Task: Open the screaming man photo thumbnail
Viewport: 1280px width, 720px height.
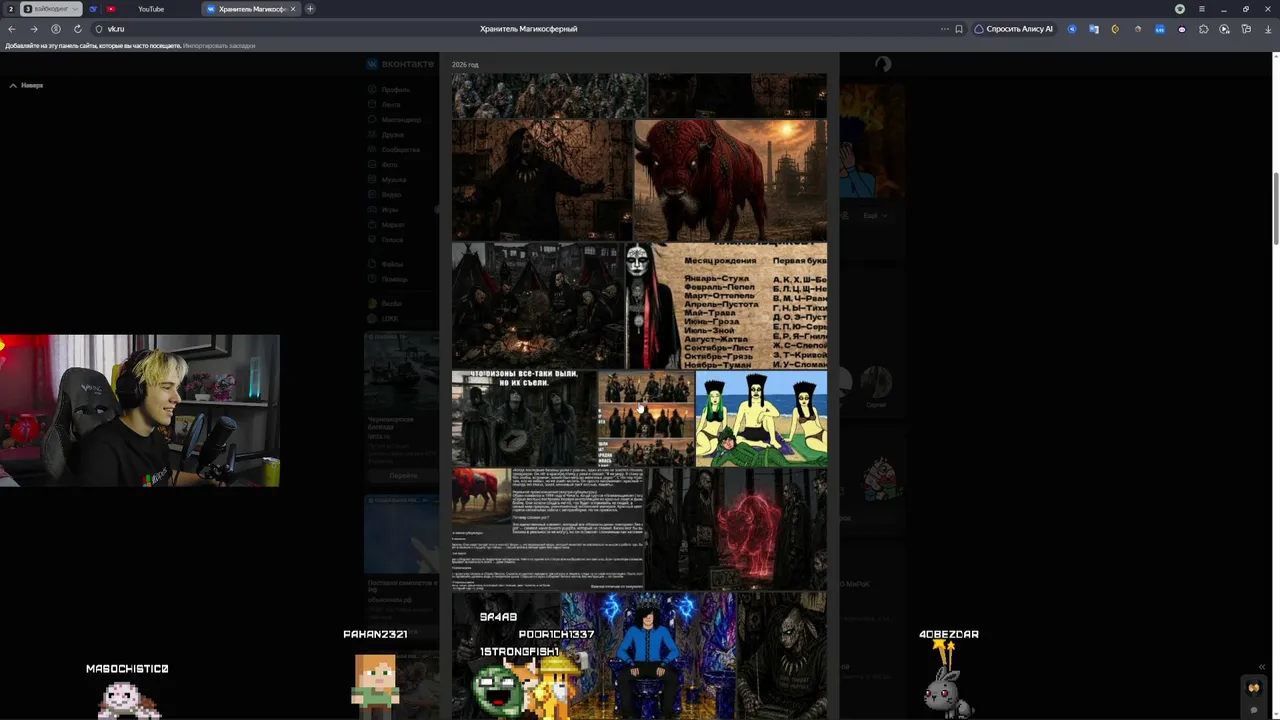Action: coord(542,180)
